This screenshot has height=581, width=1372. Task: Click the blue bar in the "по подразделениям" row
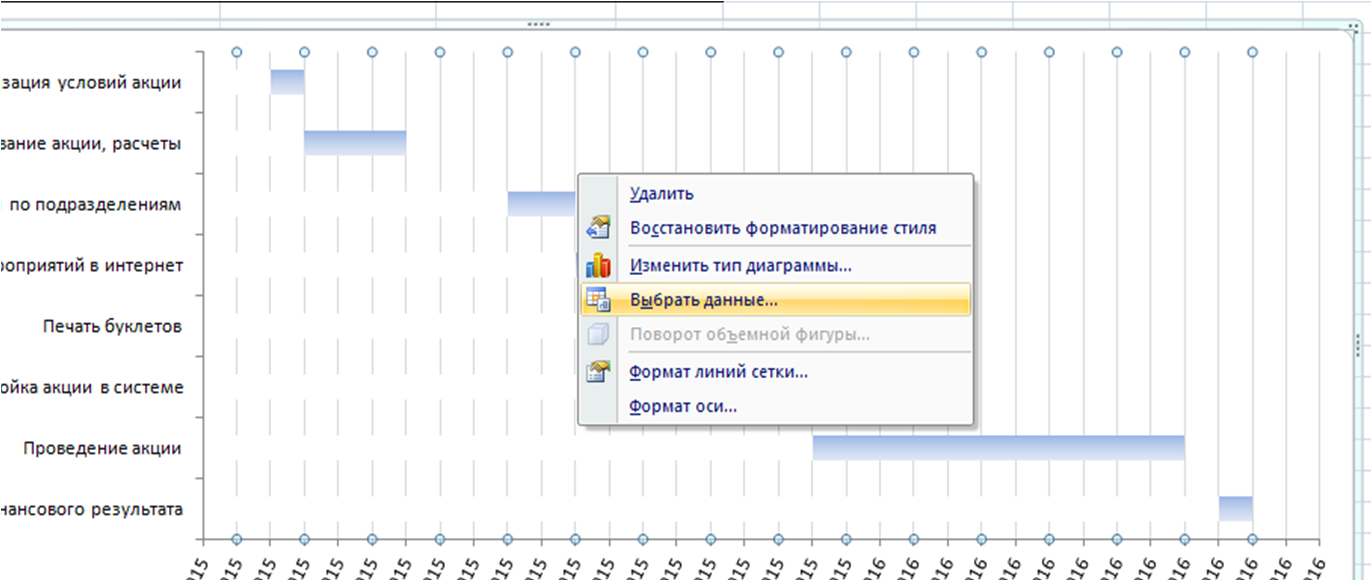[541, 204]
